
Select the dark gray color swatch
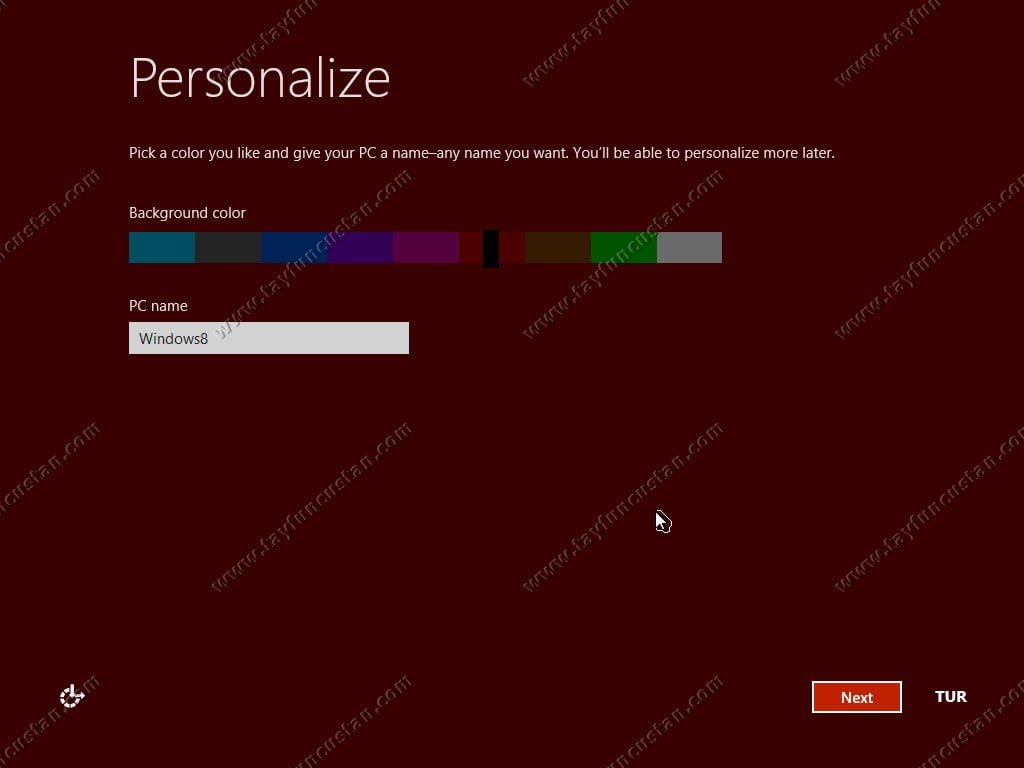[227, 247]
